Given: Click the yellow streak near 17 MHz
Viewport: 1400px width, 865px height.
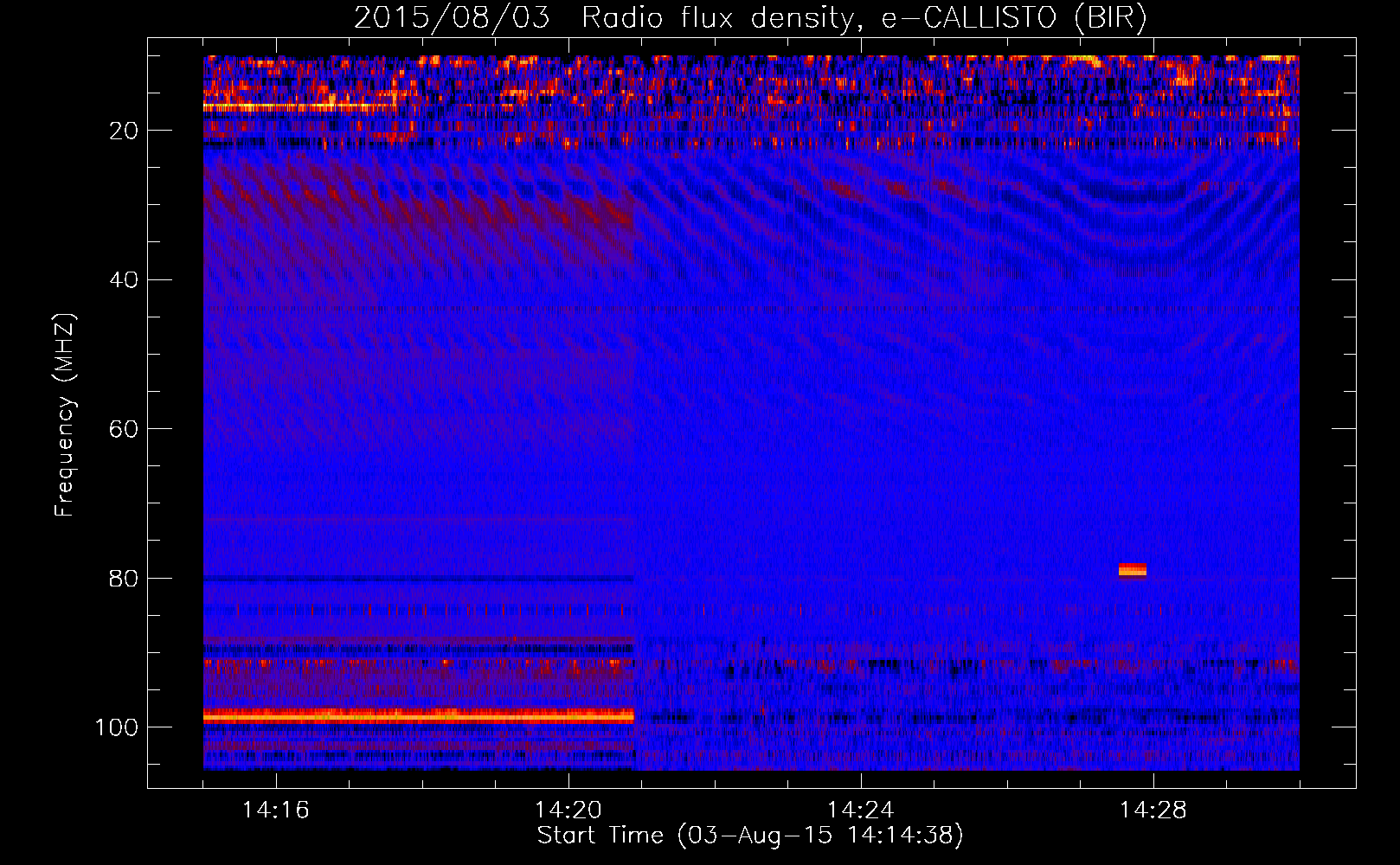Looking at the screenshot, I should (299, 106).
